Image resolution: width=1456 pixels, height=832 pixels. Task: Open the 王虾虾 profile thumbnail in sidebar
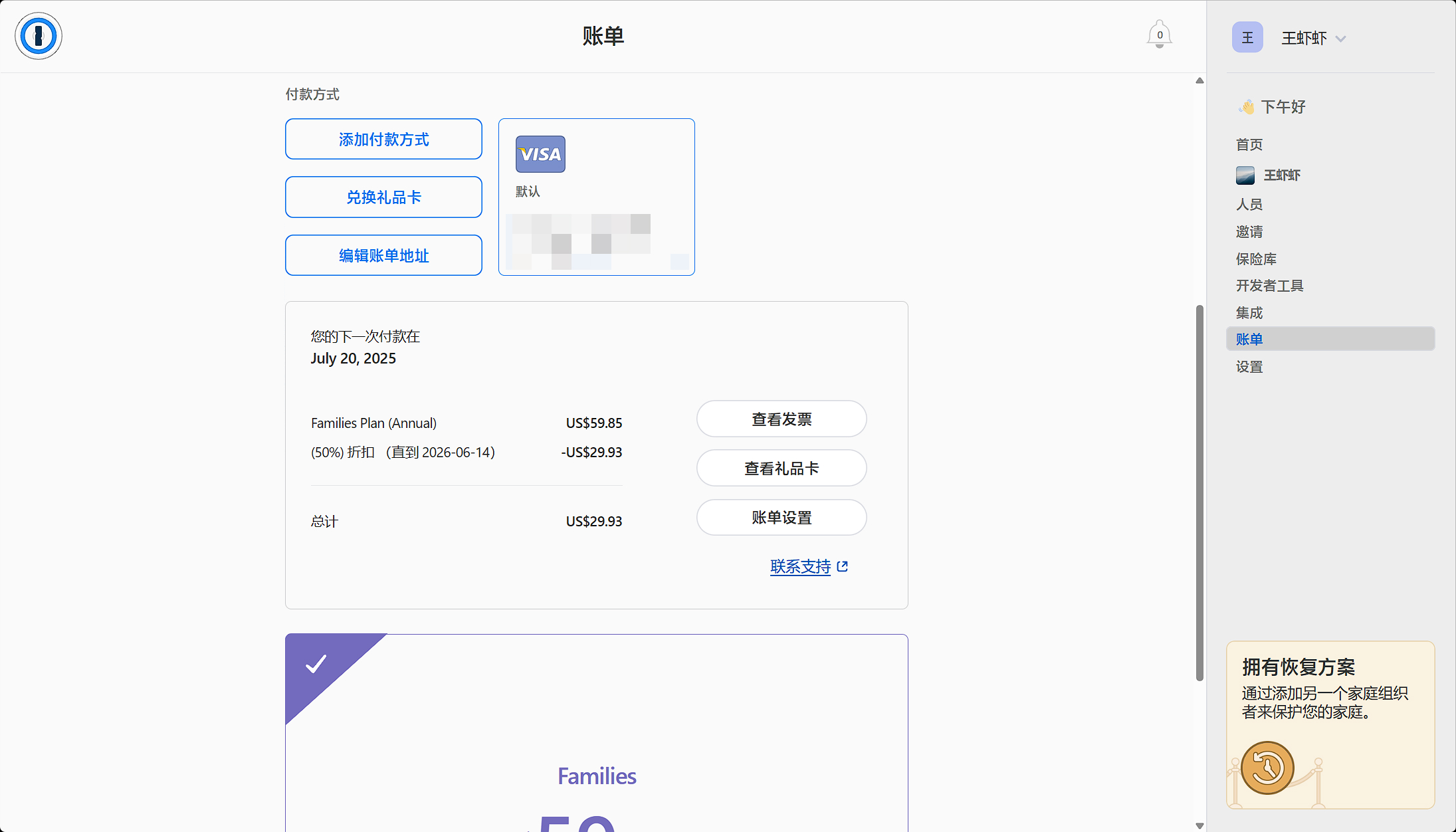1245,175
